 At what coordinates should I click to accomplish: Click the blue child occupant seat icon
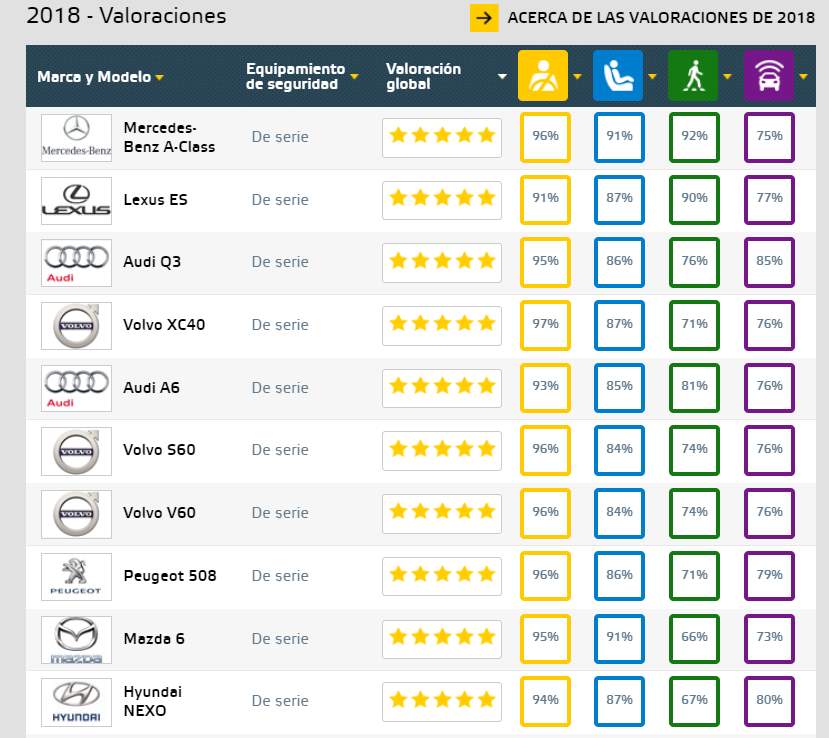tap(618, 76)
